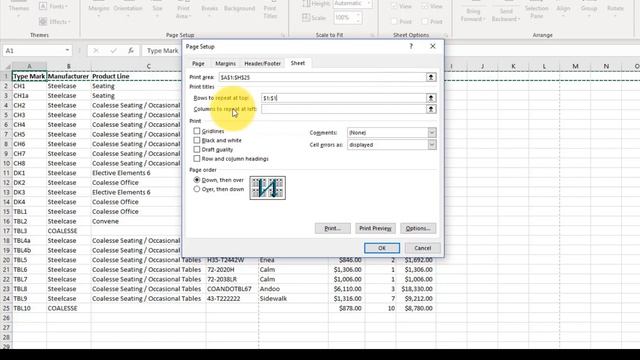Toggle the Black and white checkbox
Image resolution: width=640 pixels, height=360 pixels.
[x=197, y=140]
